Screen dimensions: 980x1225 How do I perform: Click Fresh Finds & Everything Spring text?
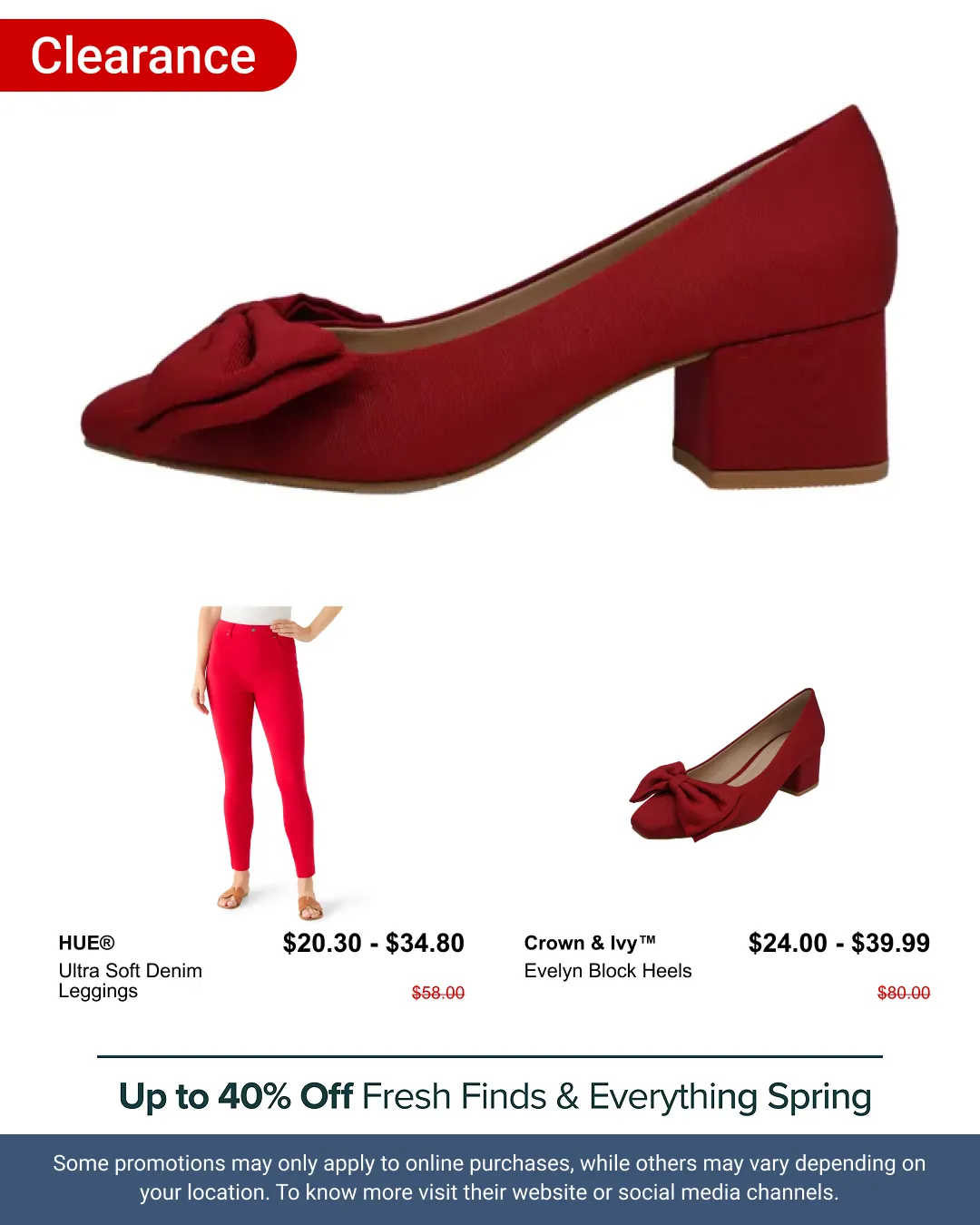(x=617, y=1097)
